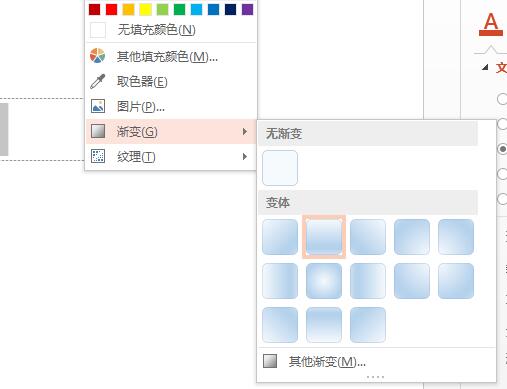Open 其他填充颜色(M)... color dialog

[x=171, y=57]
